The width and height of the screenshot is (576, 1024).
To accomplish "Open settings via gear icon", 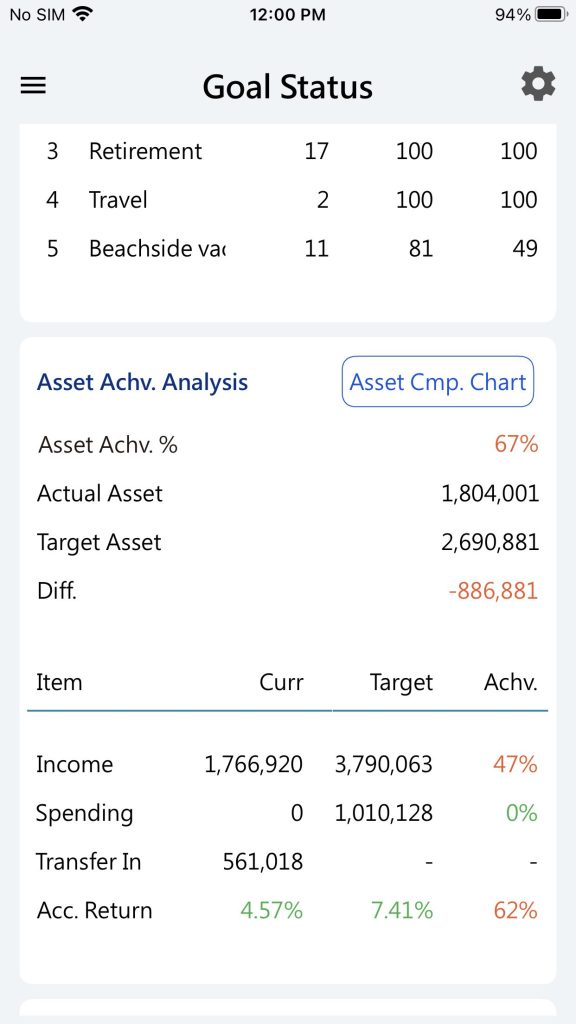I will (x=538, y=85).
